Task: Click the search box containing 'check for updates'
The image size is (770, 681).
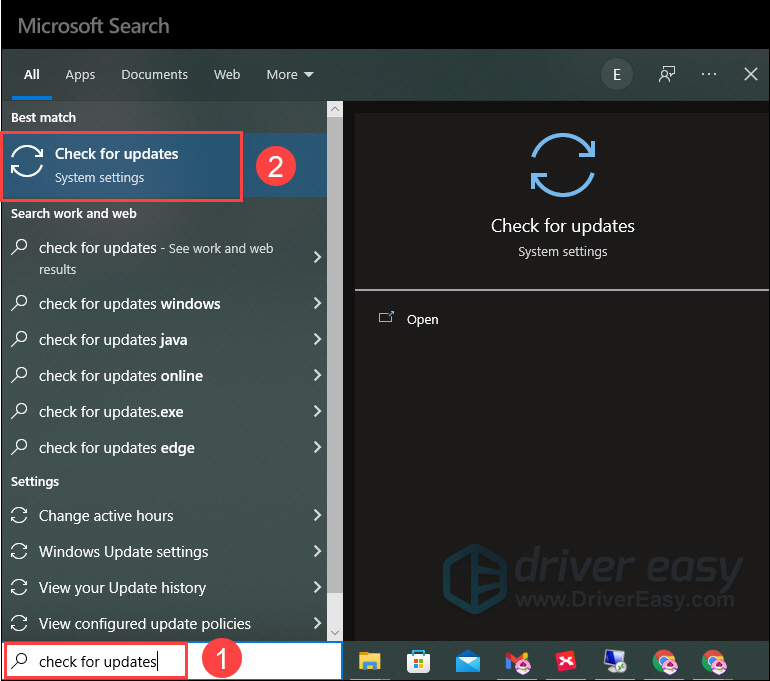Action: 97,662
